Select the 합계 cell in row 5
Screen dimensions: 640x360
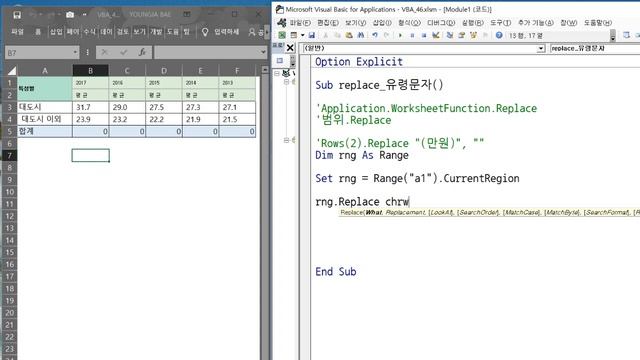pyautogui.click(x=44, y=131)
